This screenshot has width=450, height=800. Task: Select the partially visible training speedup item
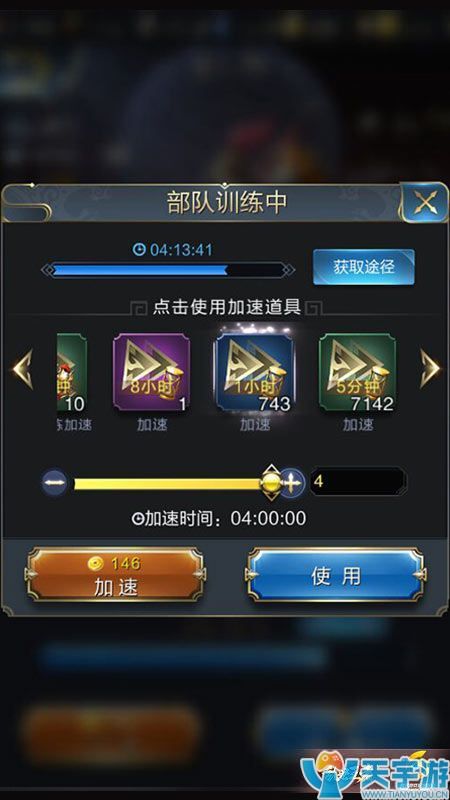click(x=72, y=372)
